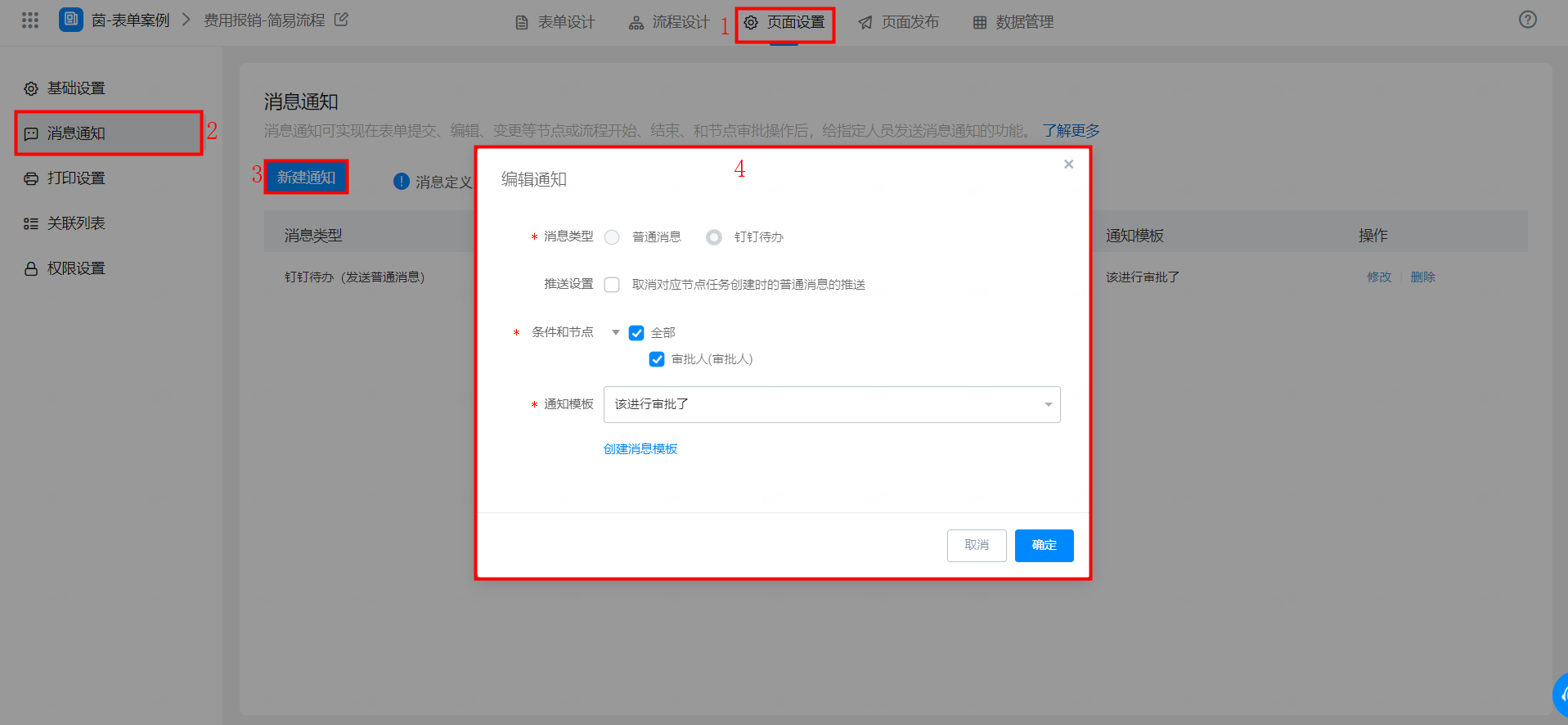Click 取消 to dismiss the dialog

point(977,546)
